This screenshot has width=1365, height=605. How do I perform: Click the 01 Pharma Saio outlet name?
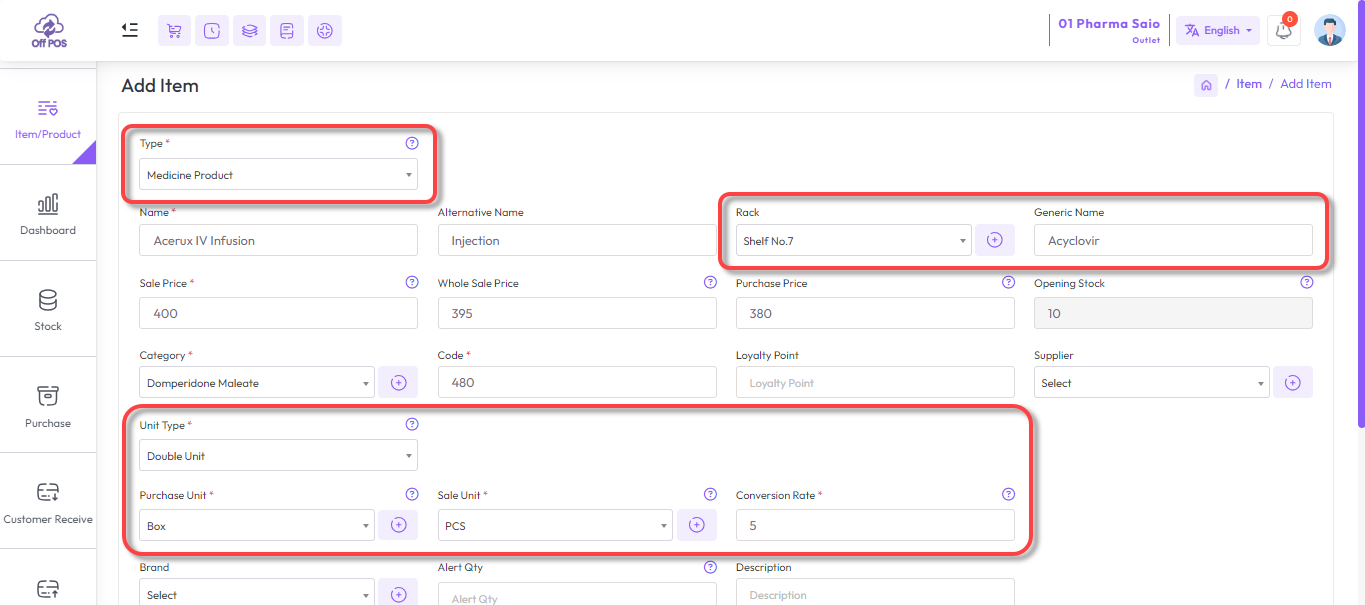click(1109, 24)
